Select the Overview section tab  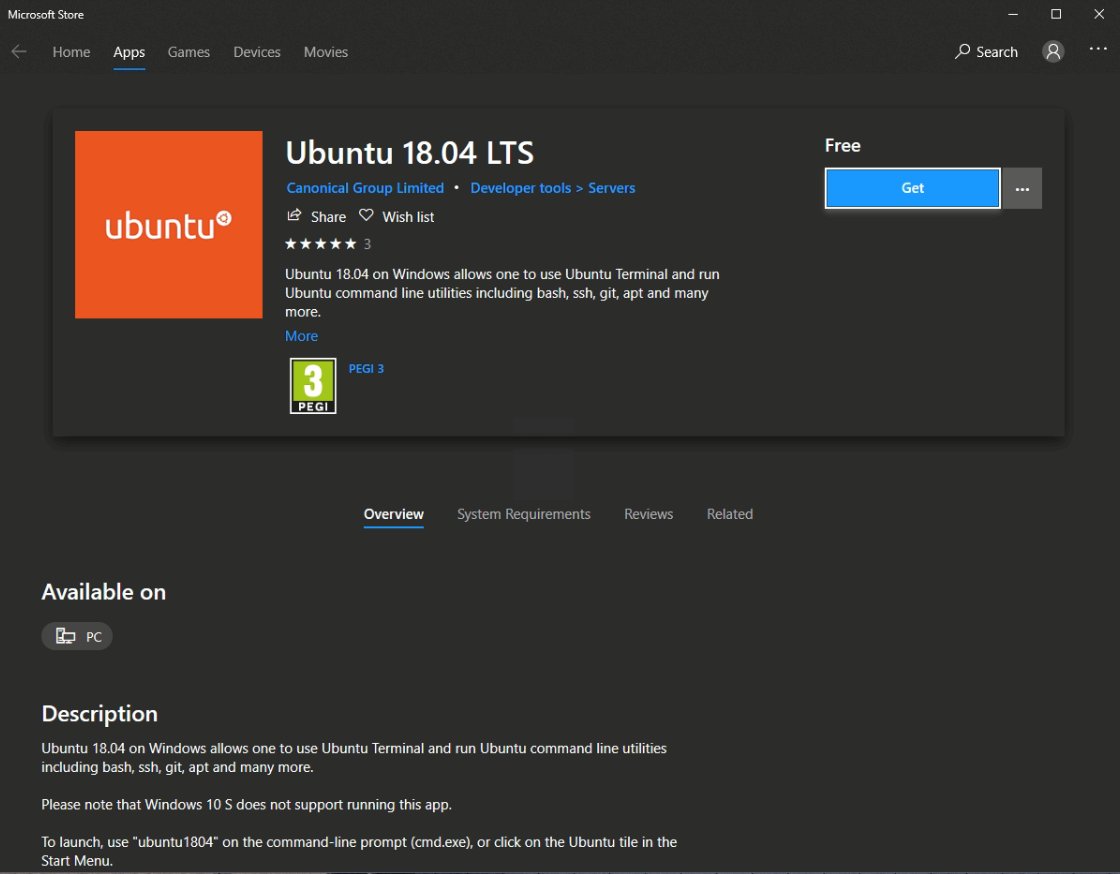pos(394,514)
